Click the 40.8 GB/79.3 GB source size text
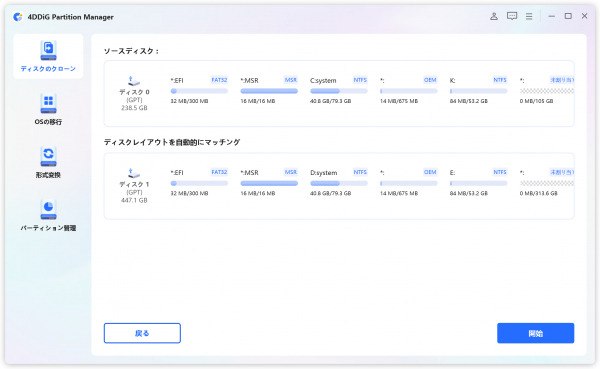 [x=331, y=101]
